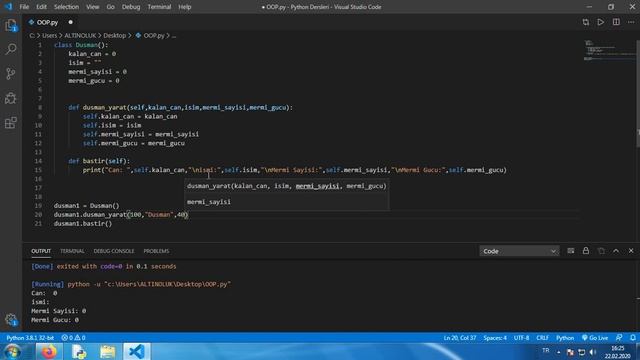Open File Explorer from the taskbar
Image resolution: width=640 pixels, height=360 pixels.
point(108,351)
